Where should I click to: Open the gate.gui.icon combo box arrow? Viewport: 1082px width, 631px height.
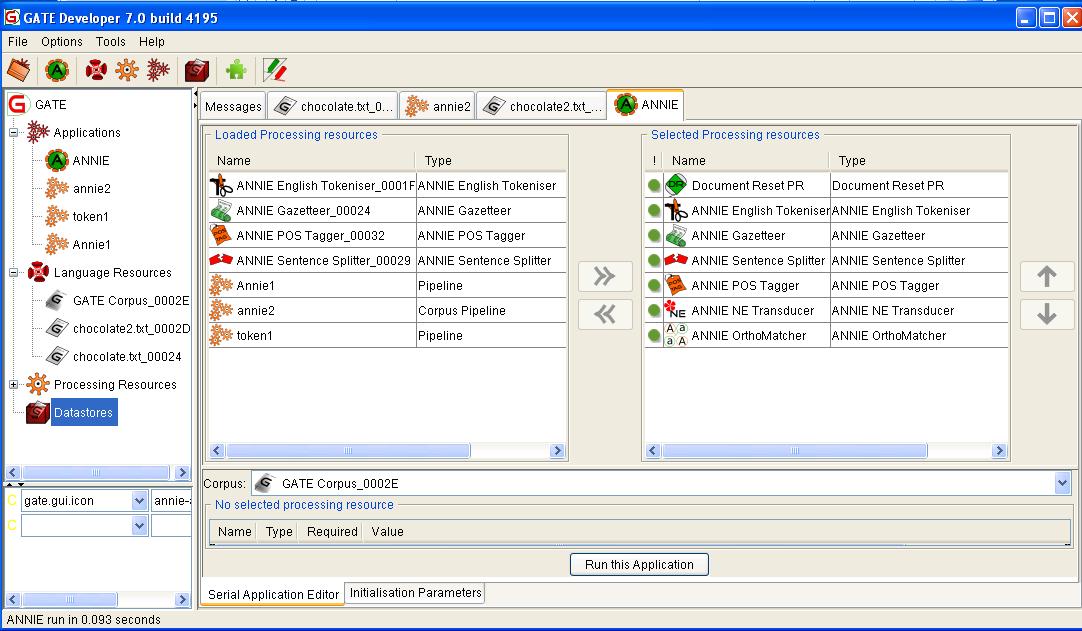(139, 501)
